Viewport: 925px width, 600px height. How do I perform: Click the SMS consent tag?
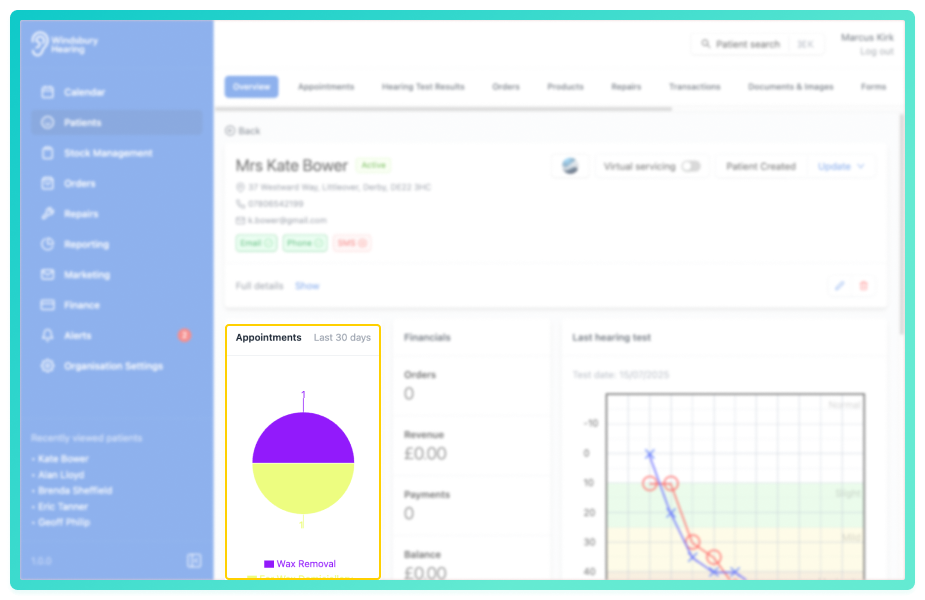tap(352, 243)
